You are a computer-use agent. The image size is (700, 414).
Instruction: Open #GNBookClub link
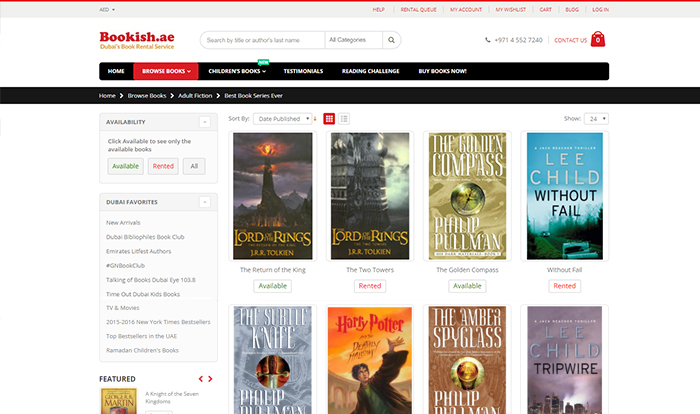pos(125,265)
